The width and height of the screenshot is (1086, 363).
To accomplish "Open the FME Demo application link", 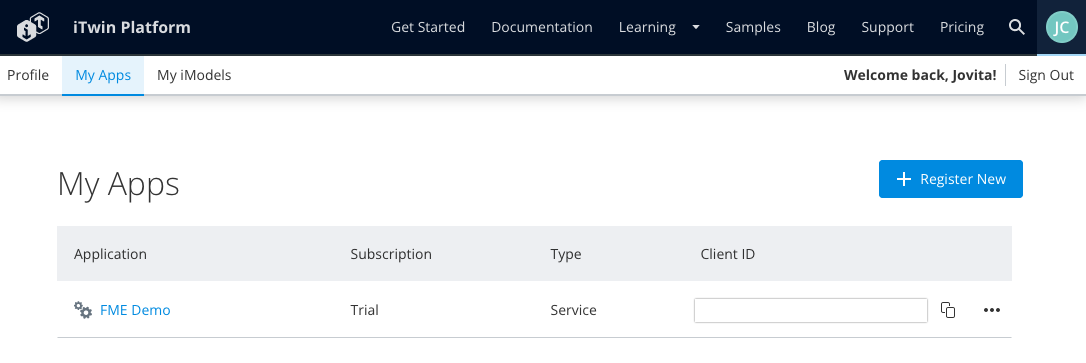I will pyautogui.click(x=135, y=310).
